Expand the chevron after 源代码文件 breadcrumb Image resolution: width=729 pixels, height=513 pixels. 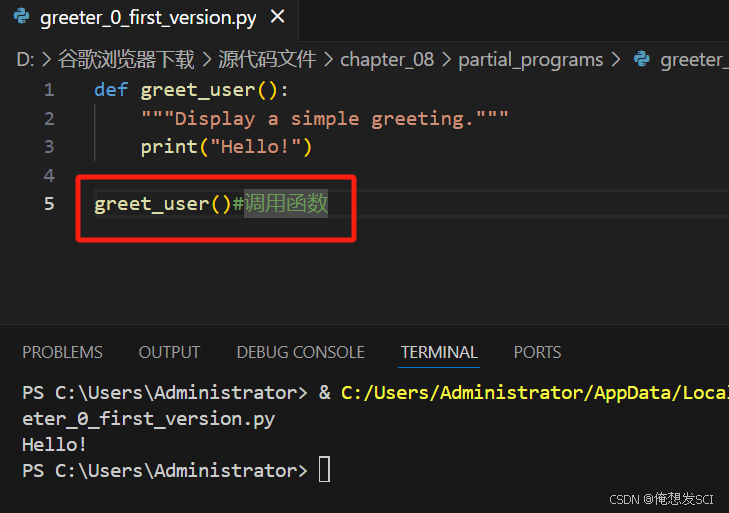328,60
